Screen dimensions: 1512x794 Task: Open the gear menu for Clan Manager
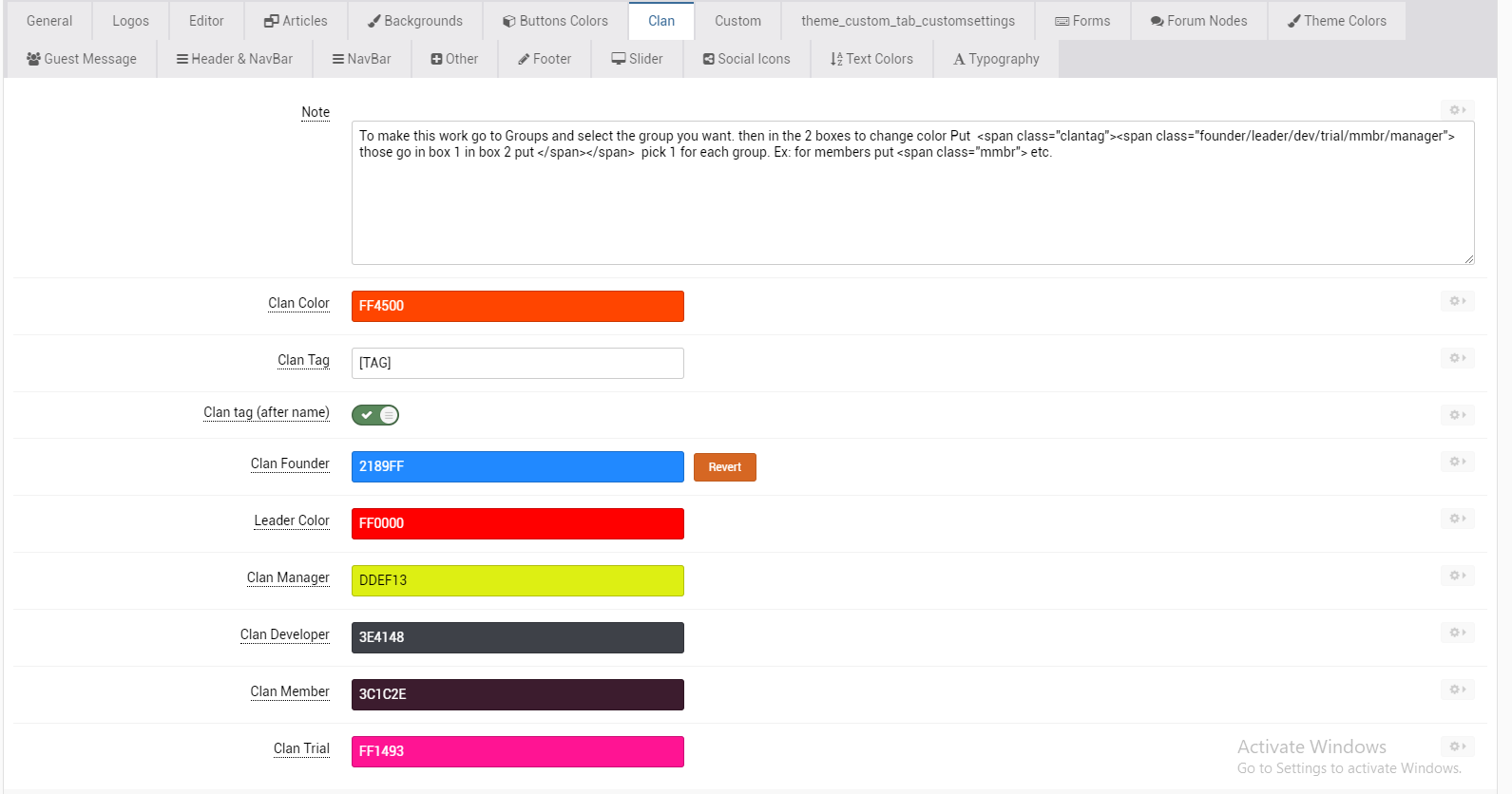click(x=1457, y=576)
